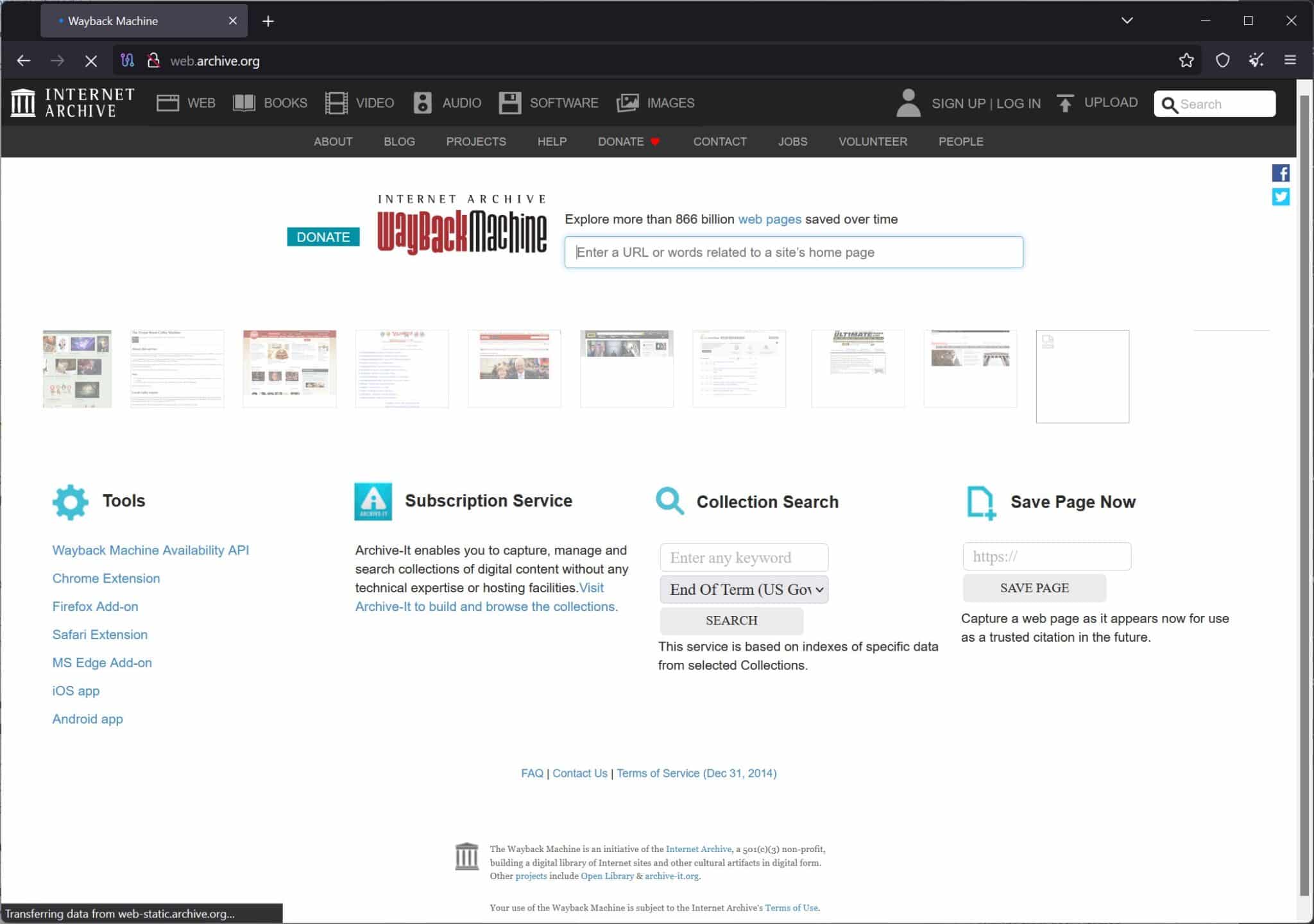The width and height of the screenshot is (1314, 924).
Task: Share page via Facebook icon
Action: tap(1281, 173)
